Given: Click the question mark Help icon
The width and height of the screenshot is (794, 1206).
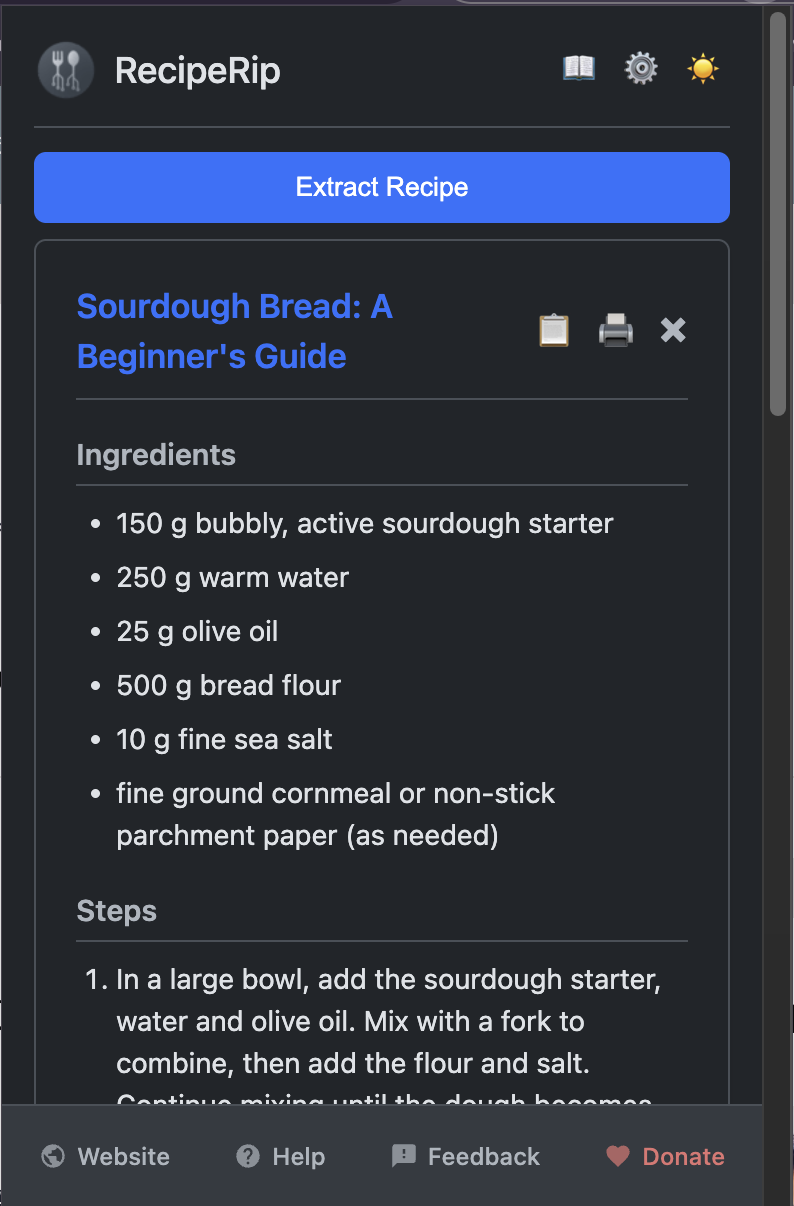Looking at the screenshot, I should point(248,1157).
